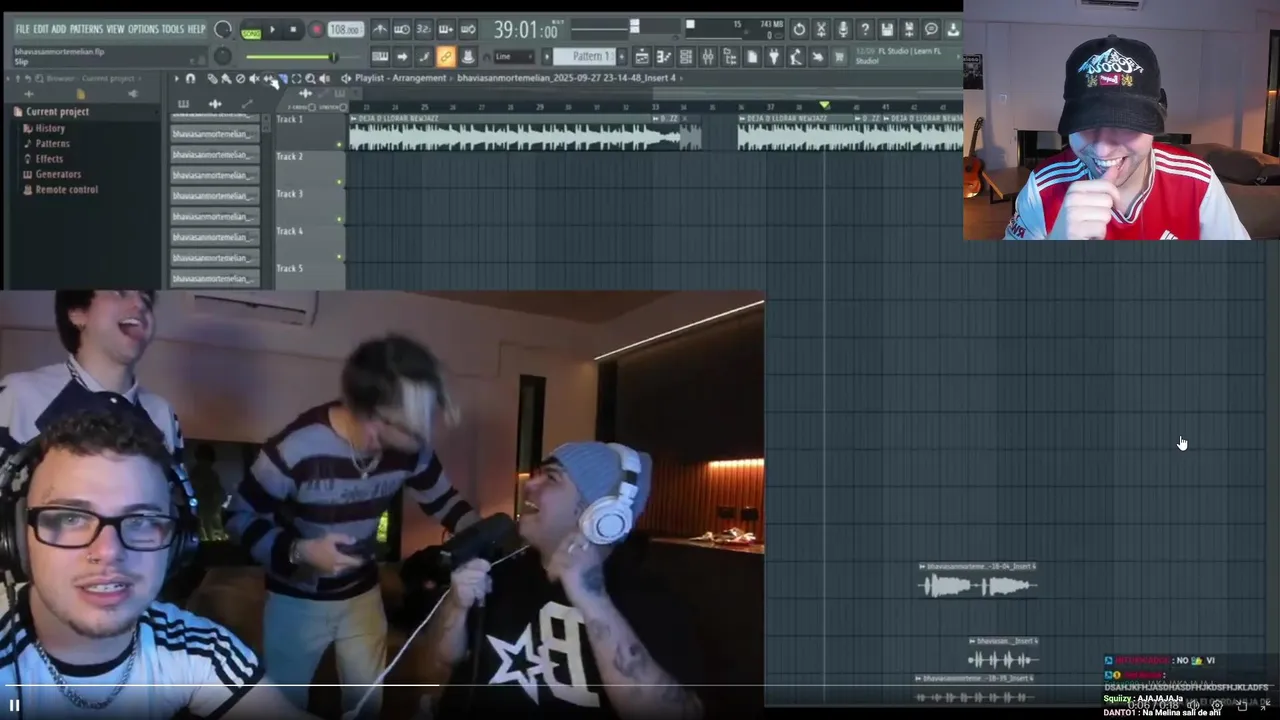Click the question mark help icon

coord(865,29)
